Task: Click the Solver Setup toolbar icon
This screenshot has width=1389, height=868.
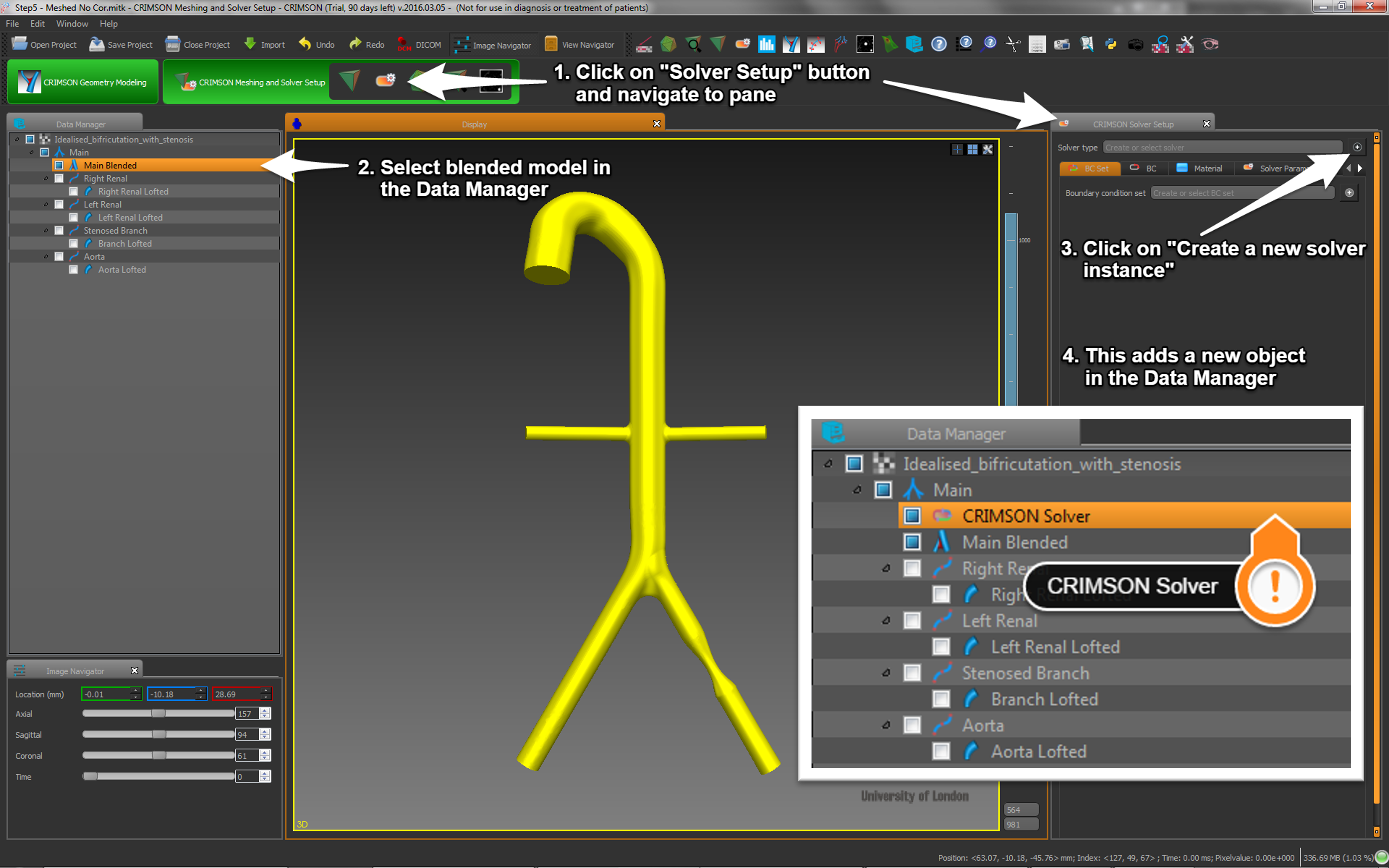Action: [742, 44]
